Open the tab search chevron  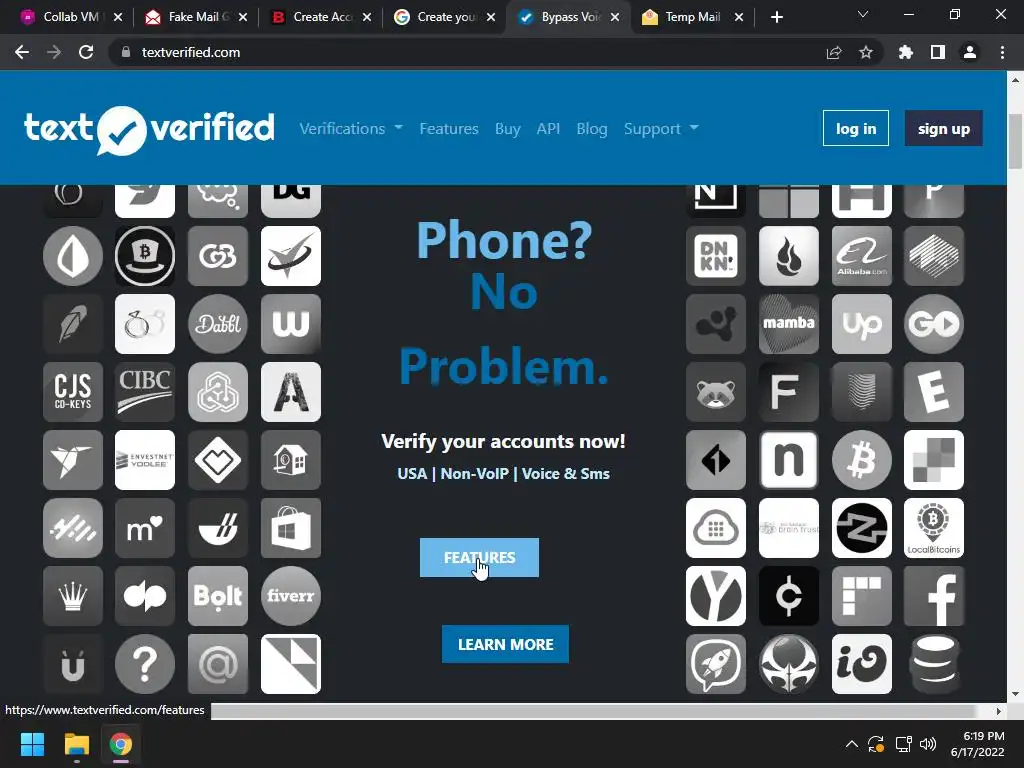coord(863,14)
